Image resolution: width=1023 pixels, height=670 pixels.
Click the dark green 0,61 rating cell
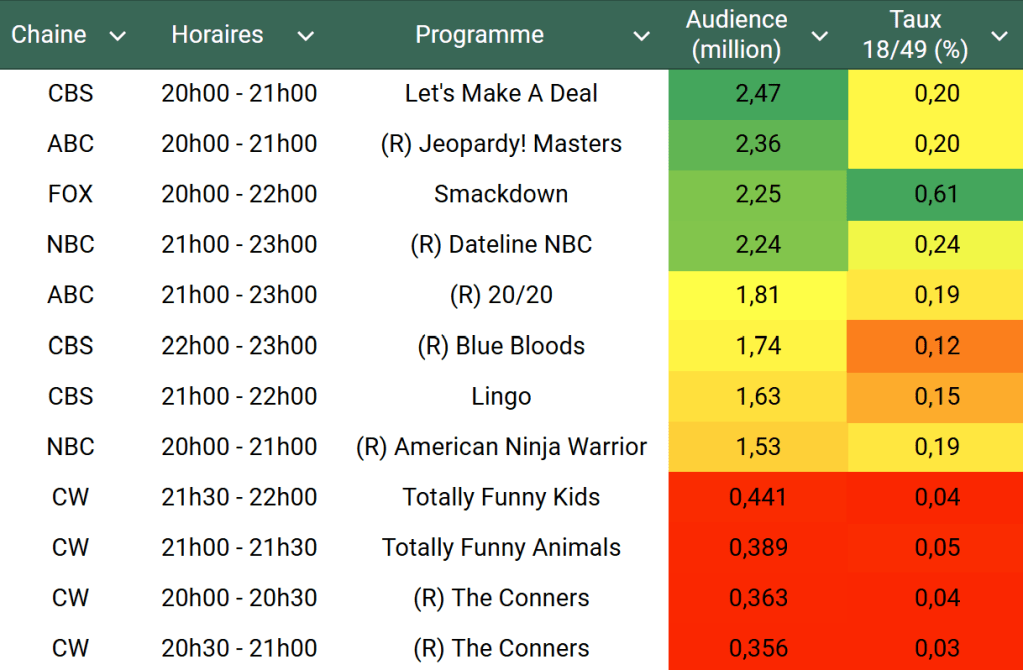(937, 194)
